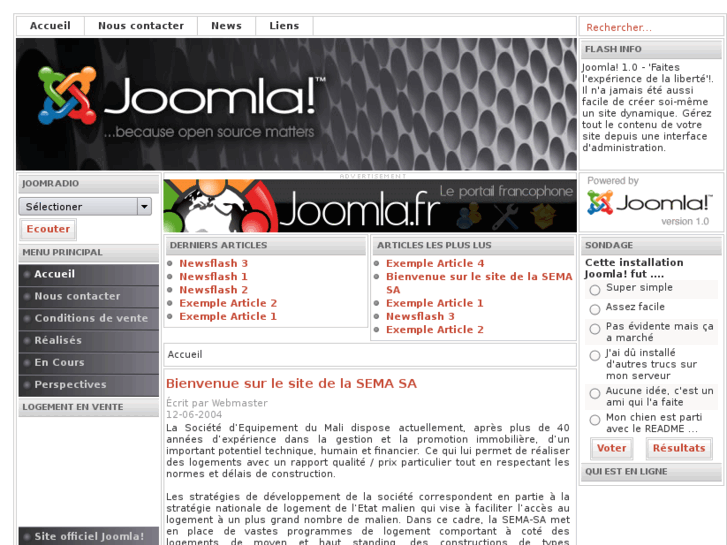Open Exemple Article 2 in Derniers Articles
This screenshot has height=545, width=727.
[228, 303]
